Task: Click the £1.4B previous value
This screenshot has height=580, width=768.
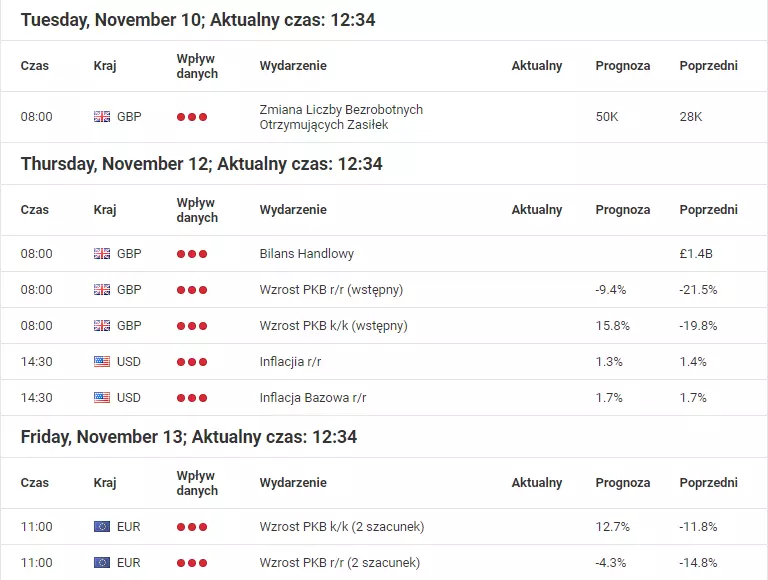Action: (696, 254)
